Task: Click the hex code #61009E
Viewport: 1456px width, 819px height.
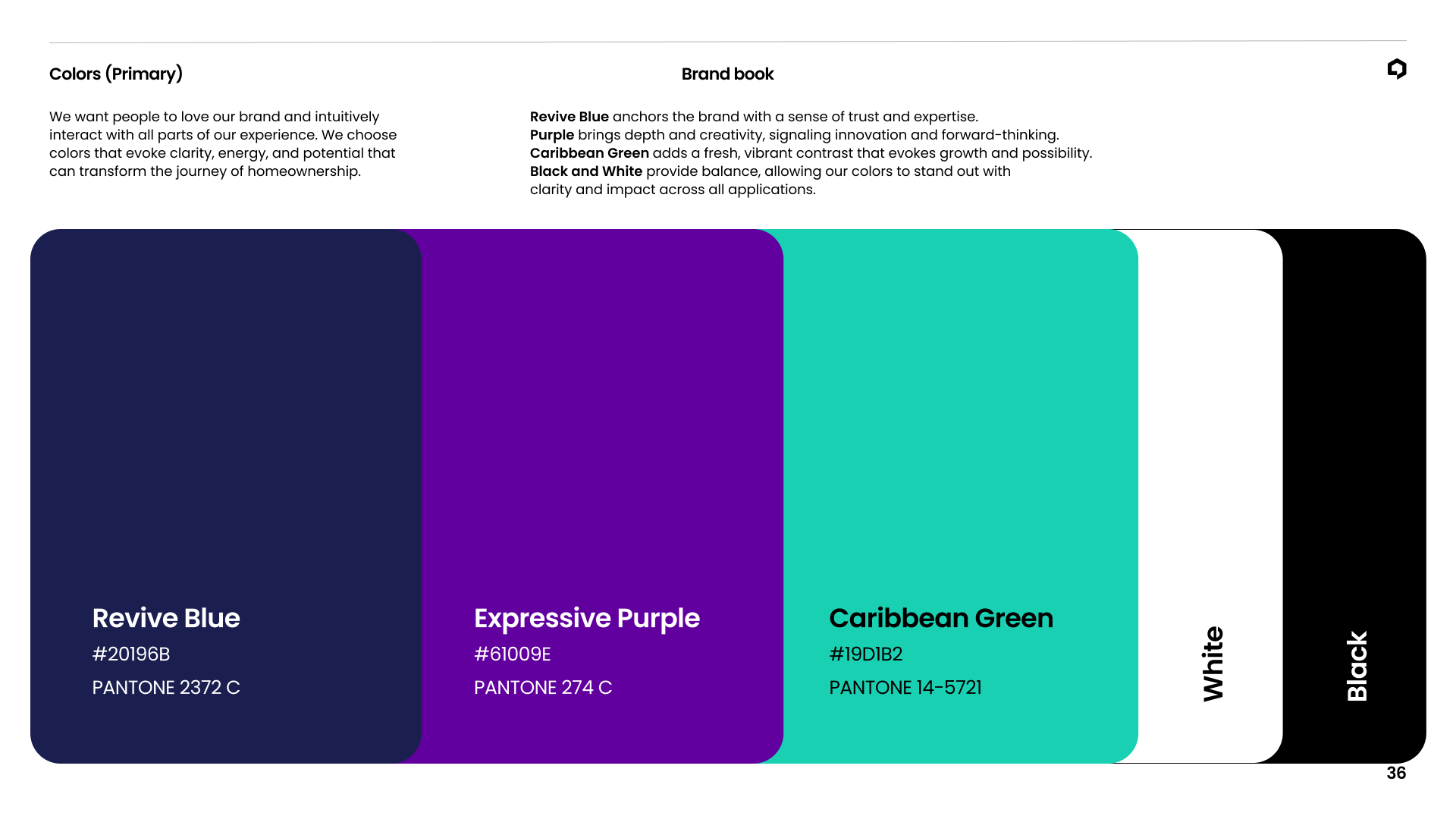Action: [513, 654]
